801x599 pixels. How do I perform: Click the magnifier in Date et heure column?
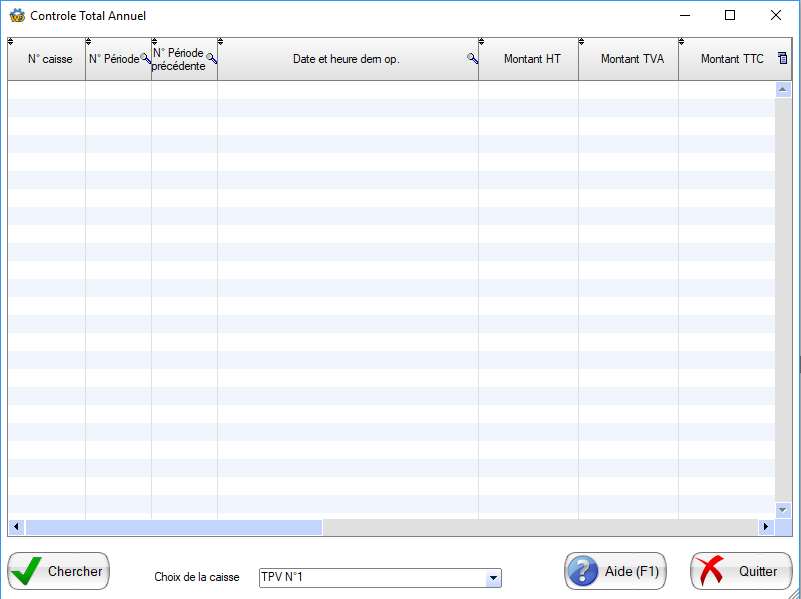472,59
